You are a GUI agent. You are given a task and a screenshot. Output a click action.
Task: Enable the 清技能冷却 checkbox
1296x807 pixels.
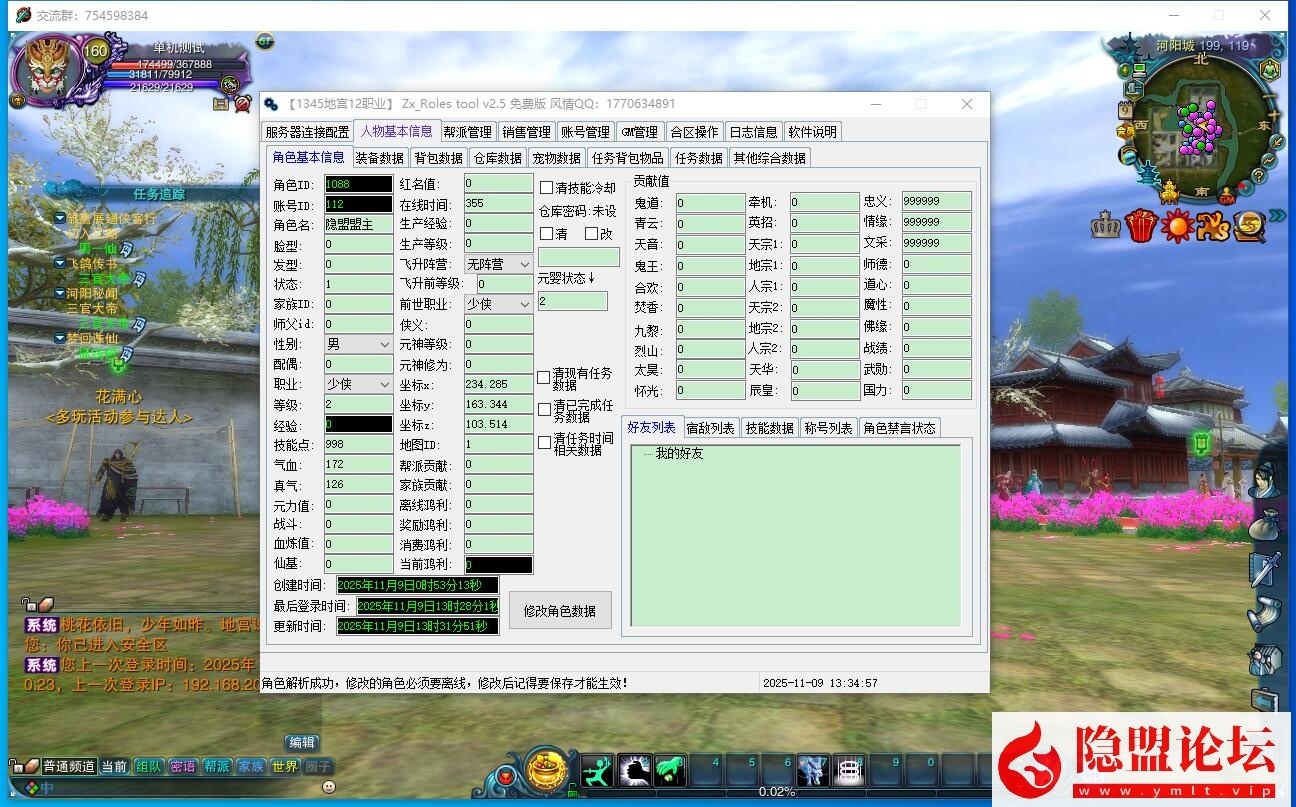(546, 188)
